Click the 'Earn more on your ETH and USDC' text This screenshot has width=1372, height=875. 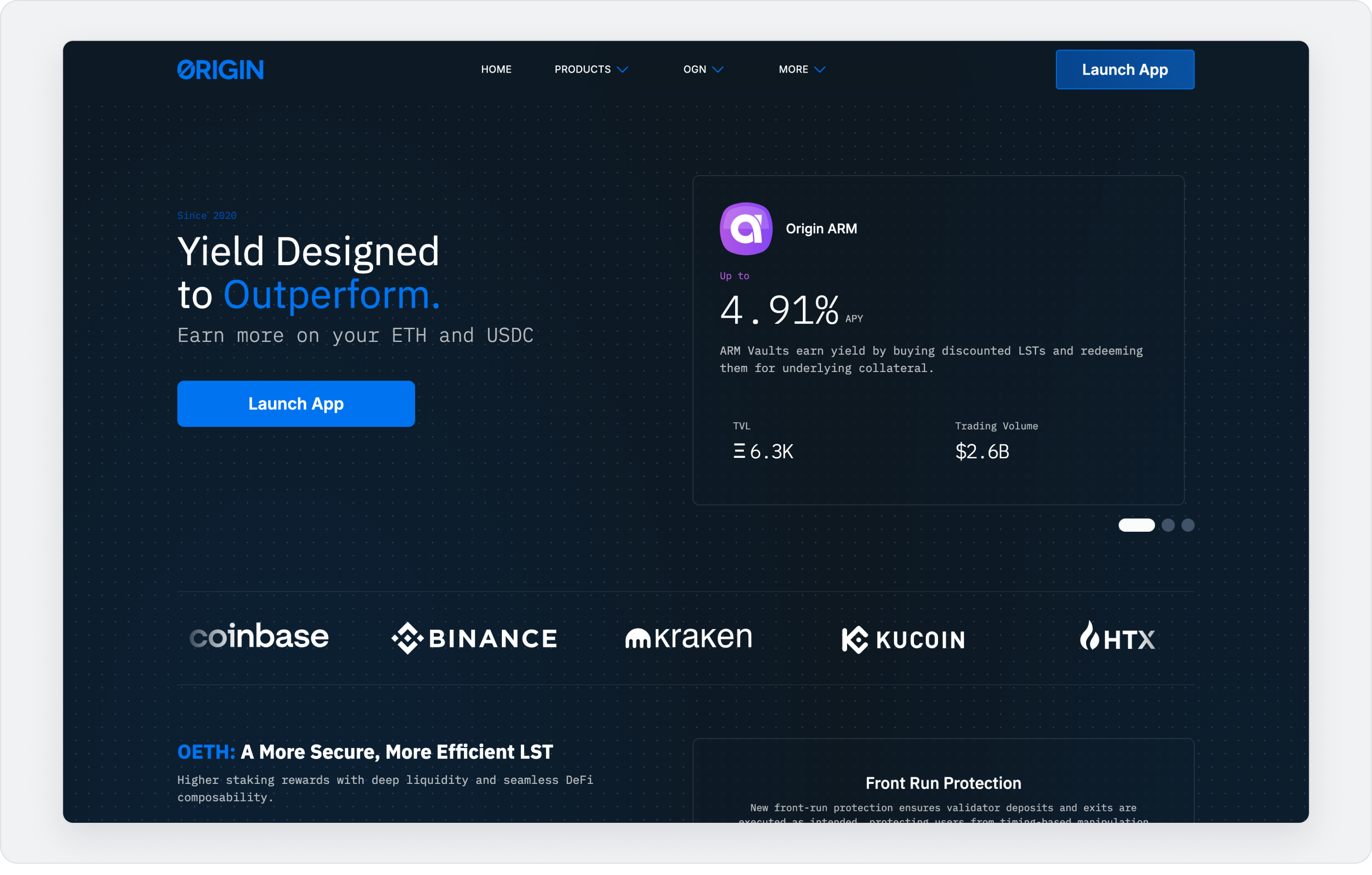click(355, 335)
